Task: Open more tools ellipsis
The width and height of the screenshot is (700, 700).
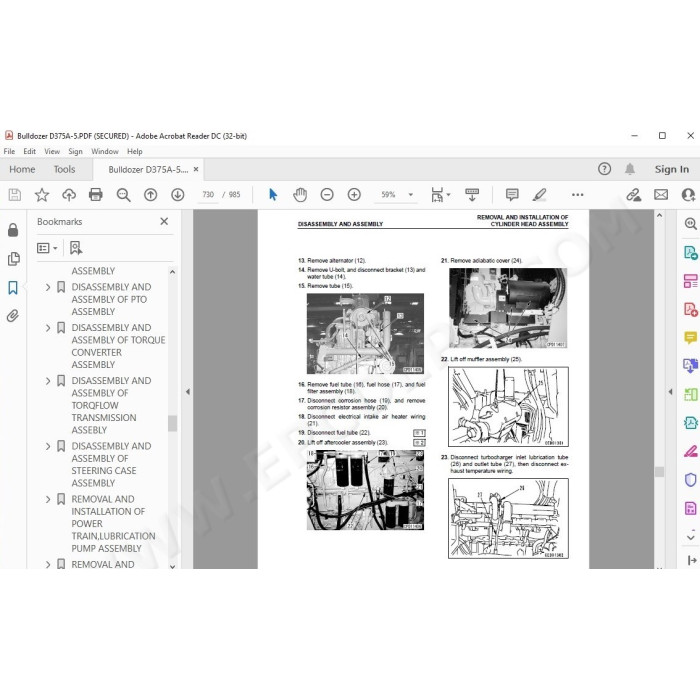Action: point(577,195)
